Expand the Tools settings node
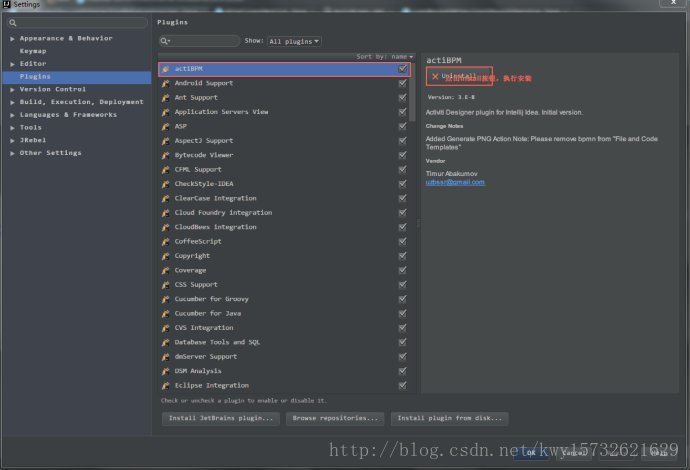 coord(12,128)
